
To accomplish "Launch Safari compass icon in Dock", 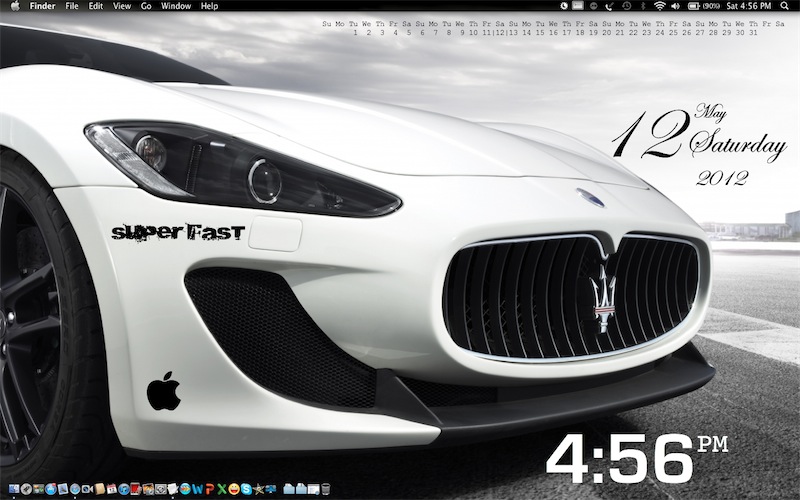I will pyautogui.click(x=75, y=489).
